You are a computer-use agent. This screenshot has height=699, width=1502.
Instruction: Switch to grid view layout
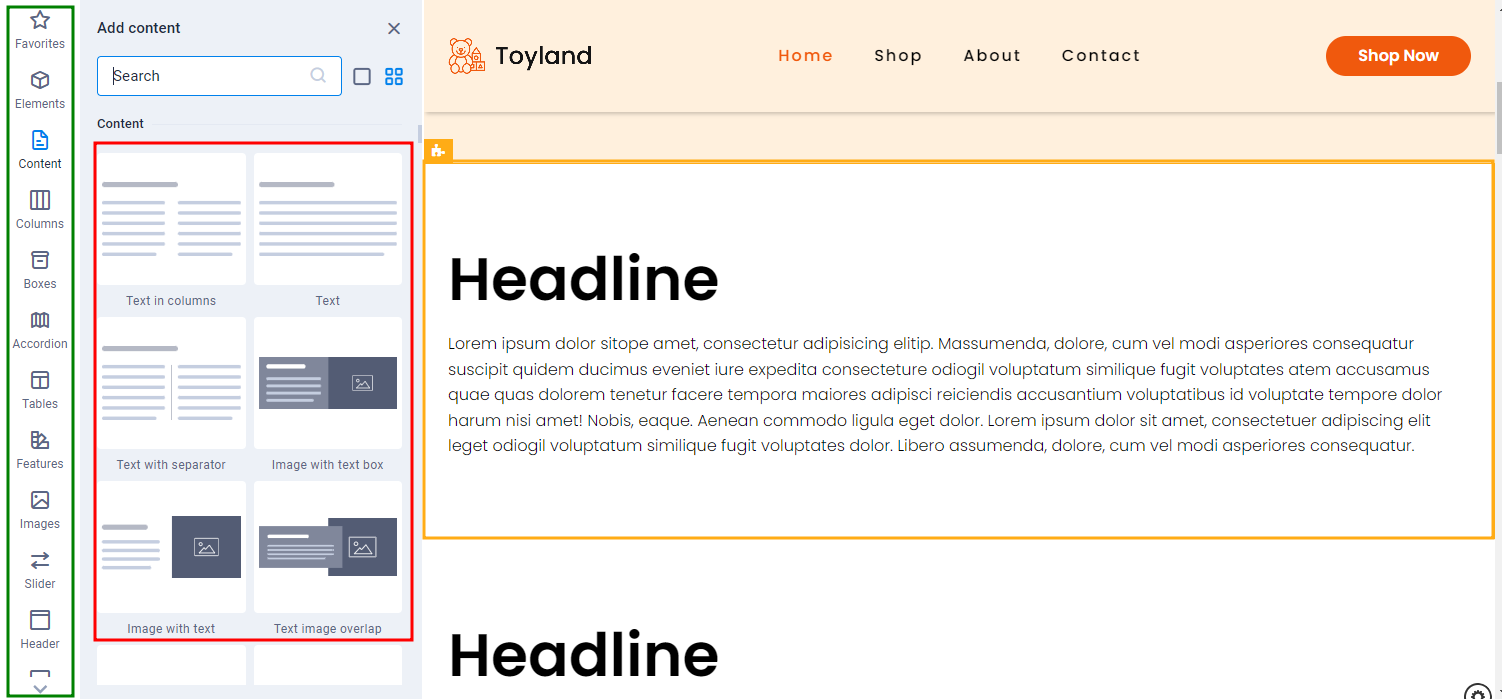394,76
